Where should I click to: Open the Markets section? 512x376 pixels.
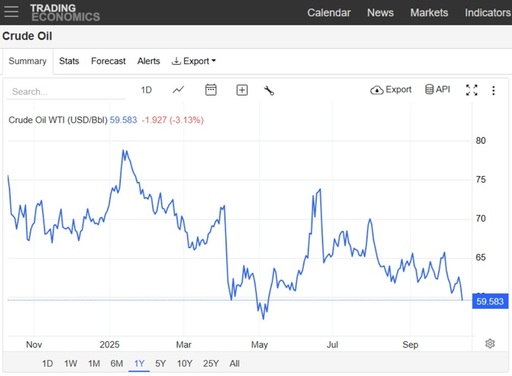coord(429,13)
